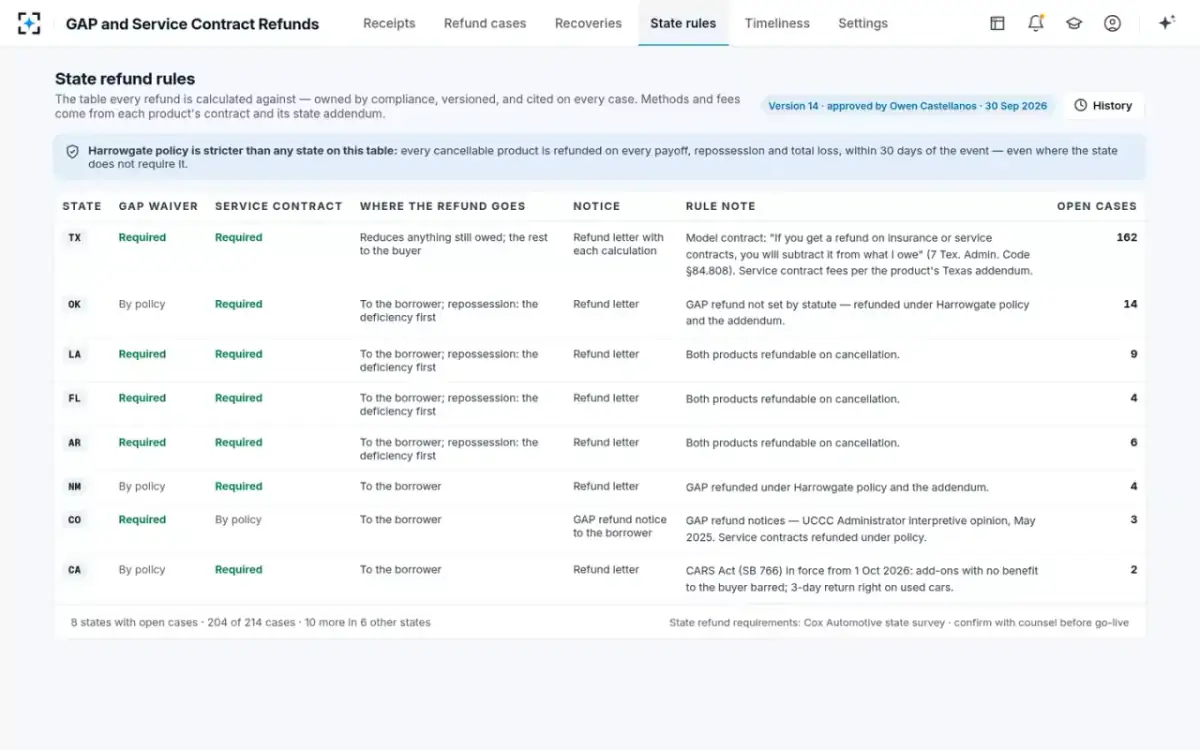This screenshot has width=1200, height=750.
Task: Click the CO rule note on UCCC opinion
Action: pyautogui.click(x=861, y=529)
